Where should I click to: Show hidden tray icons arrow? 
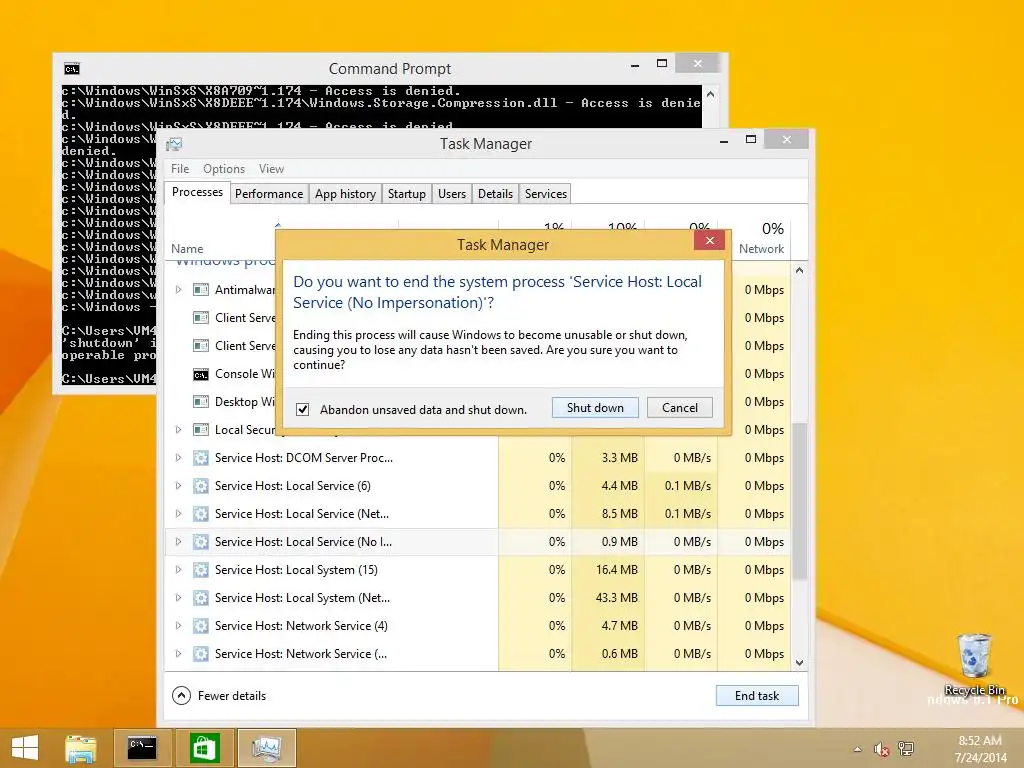pos(857,749)
